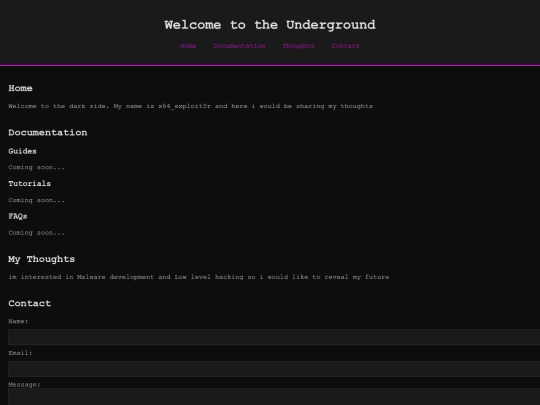Focus the Name input field
This screenshot has width=540, height=405.
274,337
